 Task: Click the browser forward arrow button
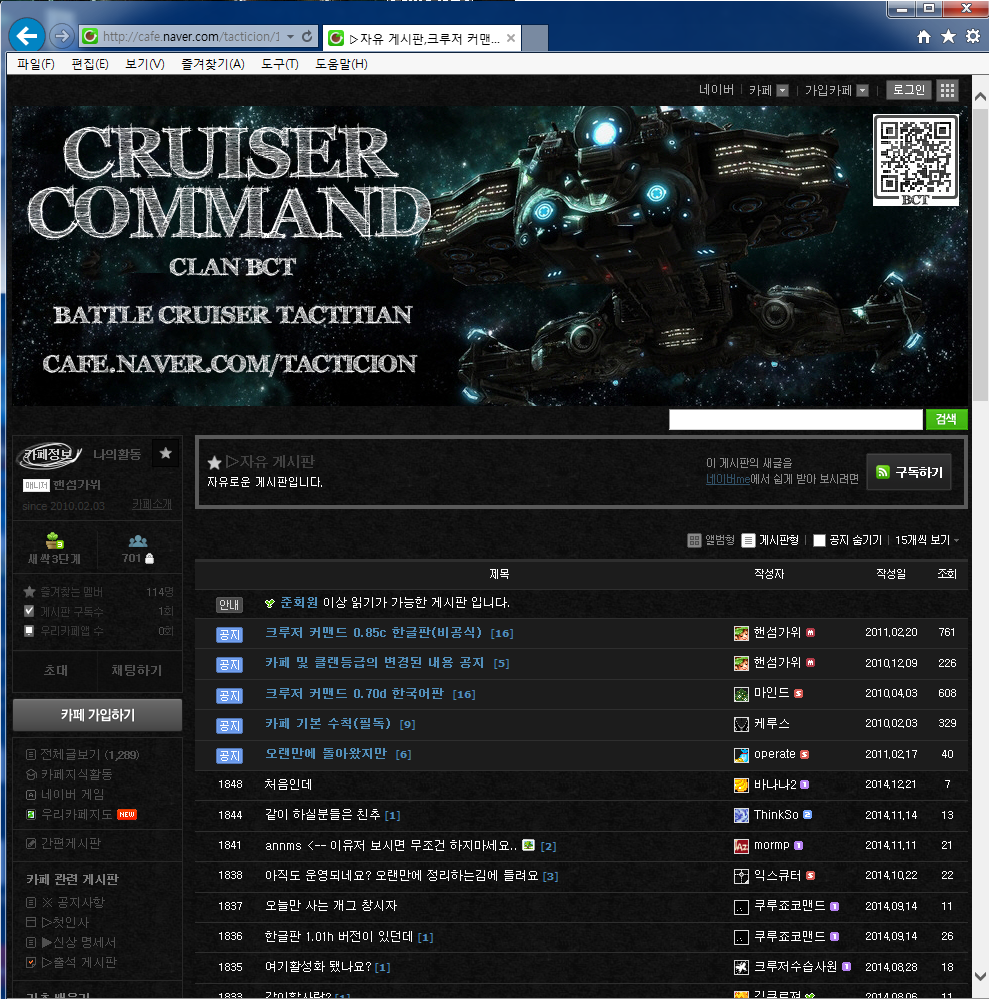[x=61, y=36]
